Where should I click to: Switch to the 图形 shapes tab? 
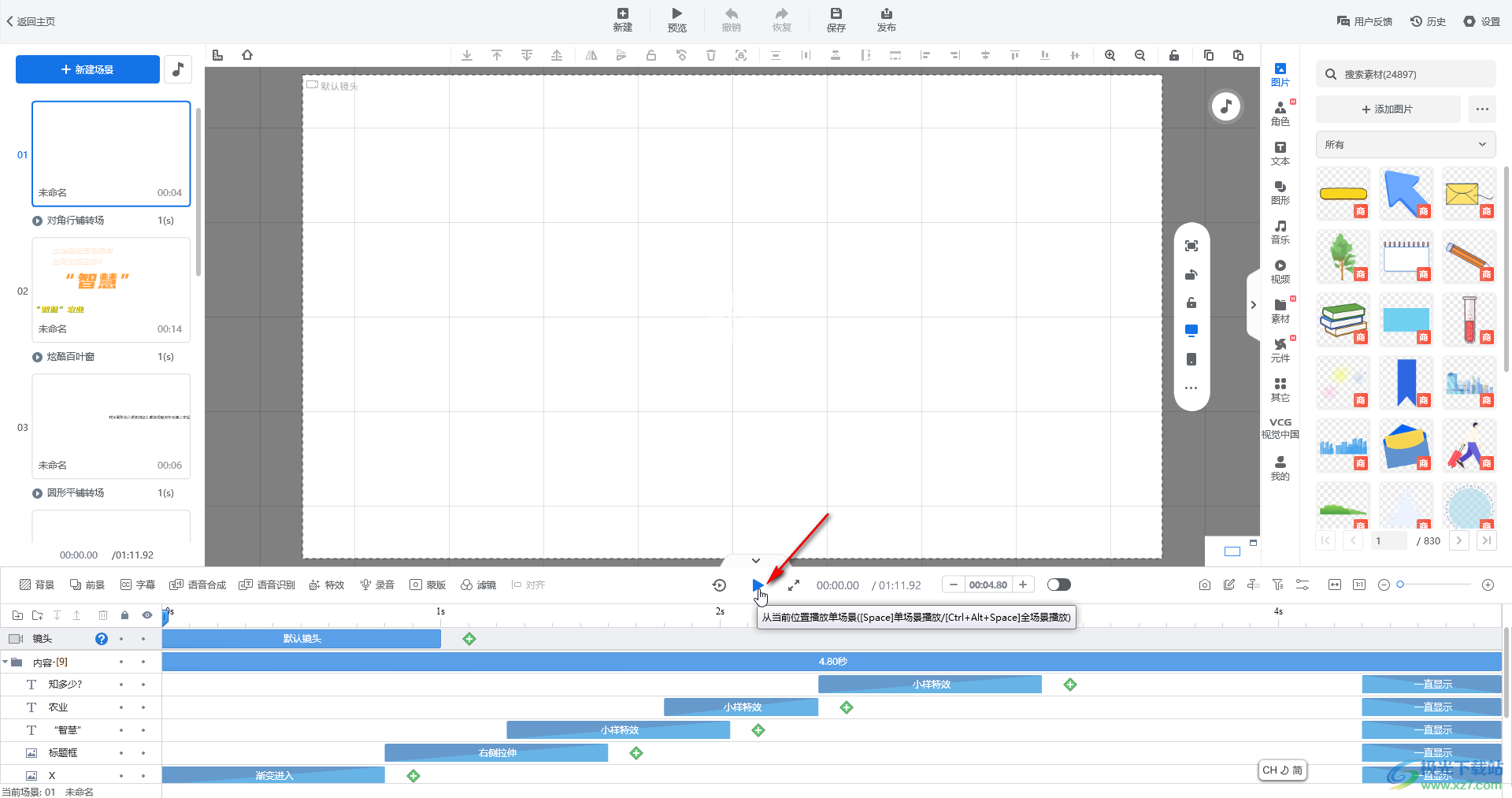pos(1280,193)
